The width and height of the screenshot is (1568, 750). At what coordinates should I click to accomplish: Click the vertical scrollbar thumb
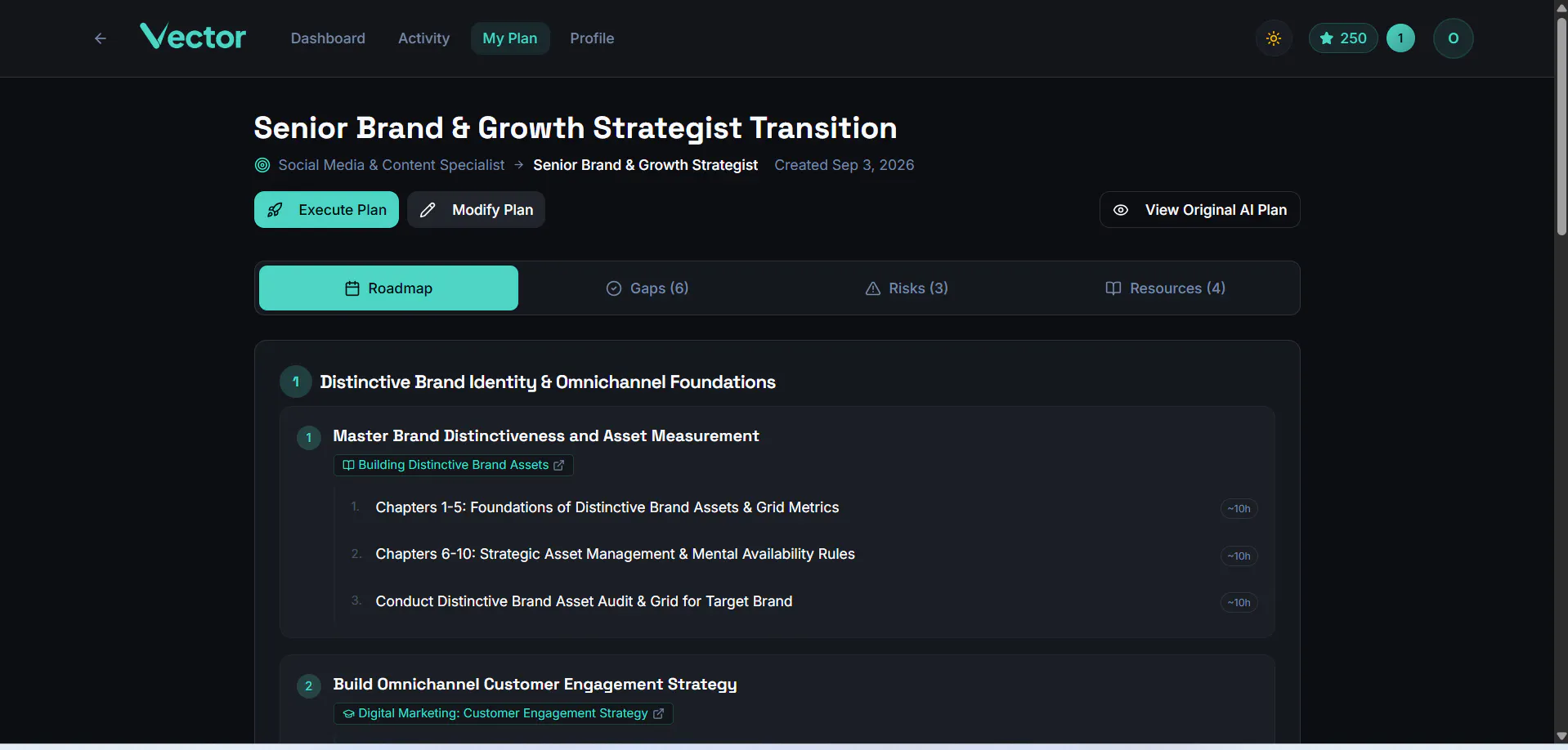click(x=1561, y=127)
